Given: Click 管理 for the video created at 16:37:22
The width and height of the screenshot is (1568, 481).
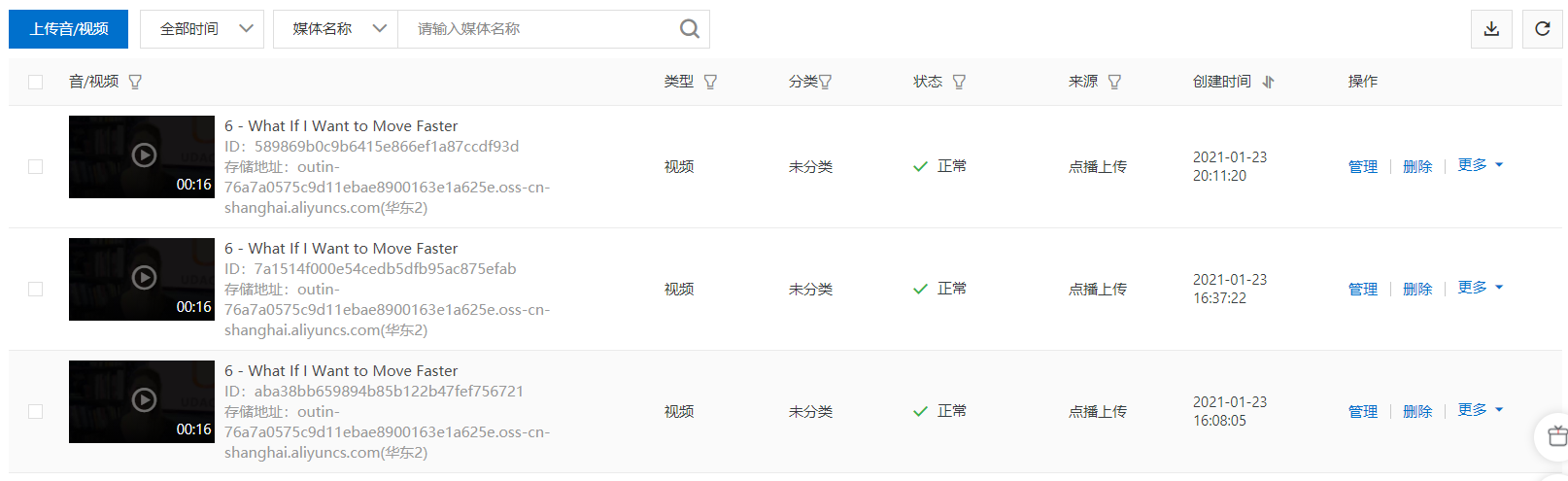Looking at the screenshot, I should pyautogui.click(x=1363, y=290).
